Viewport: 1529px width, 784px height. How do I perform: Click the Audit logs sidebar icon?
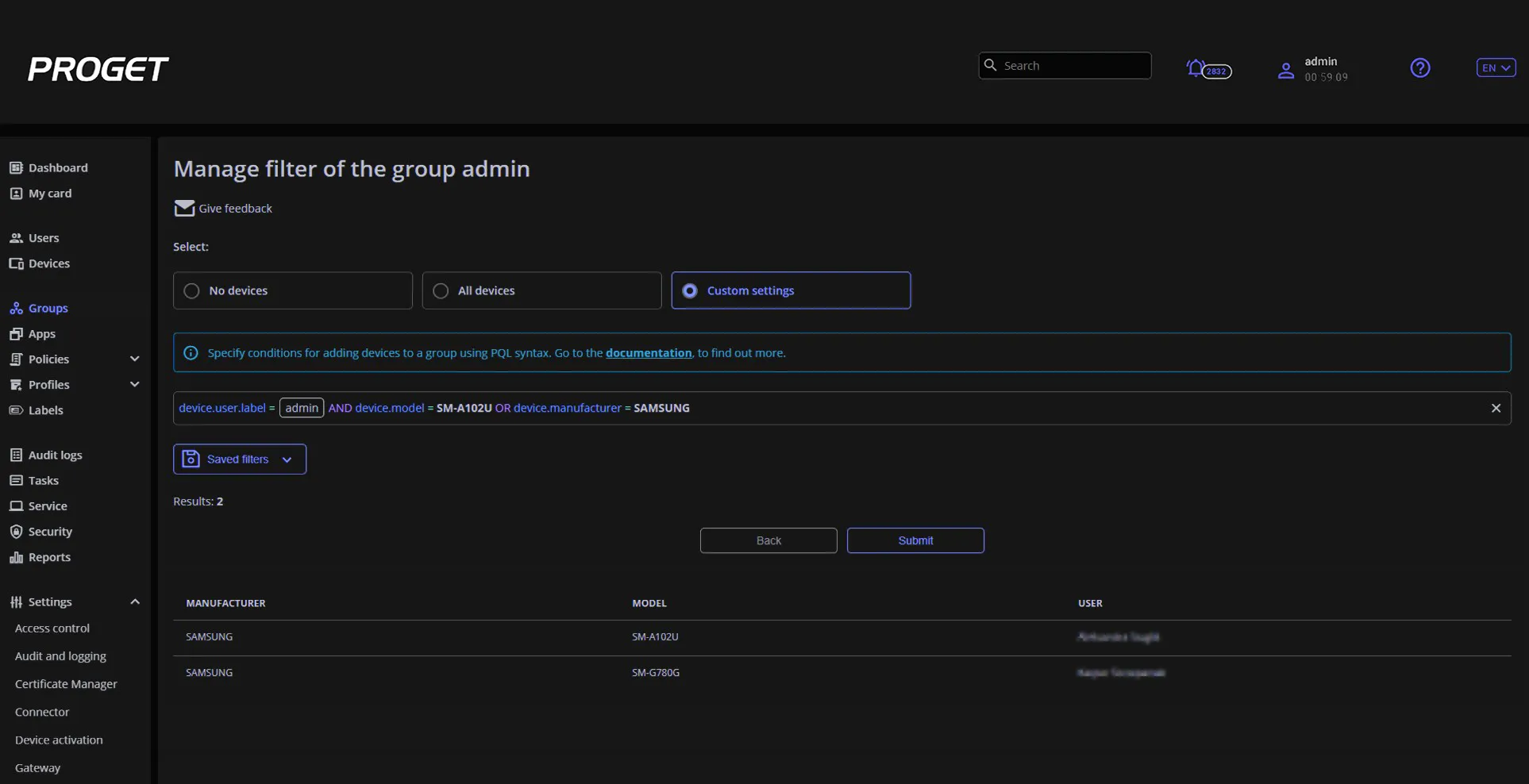coord(16,455)
